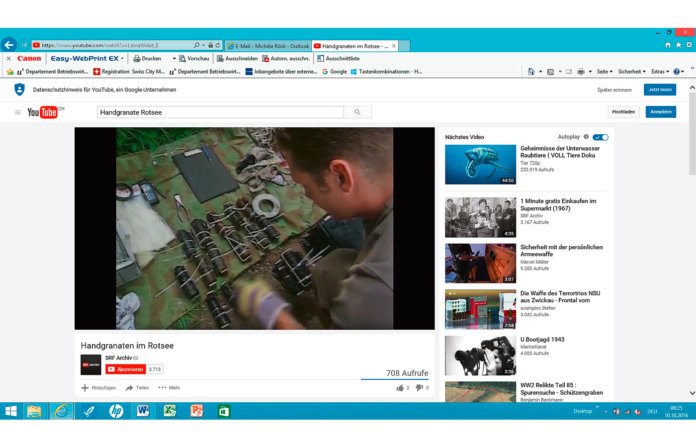Viewport: 696px width, 447px height.
Task: Click the Hochladen button
Action: 623,112
